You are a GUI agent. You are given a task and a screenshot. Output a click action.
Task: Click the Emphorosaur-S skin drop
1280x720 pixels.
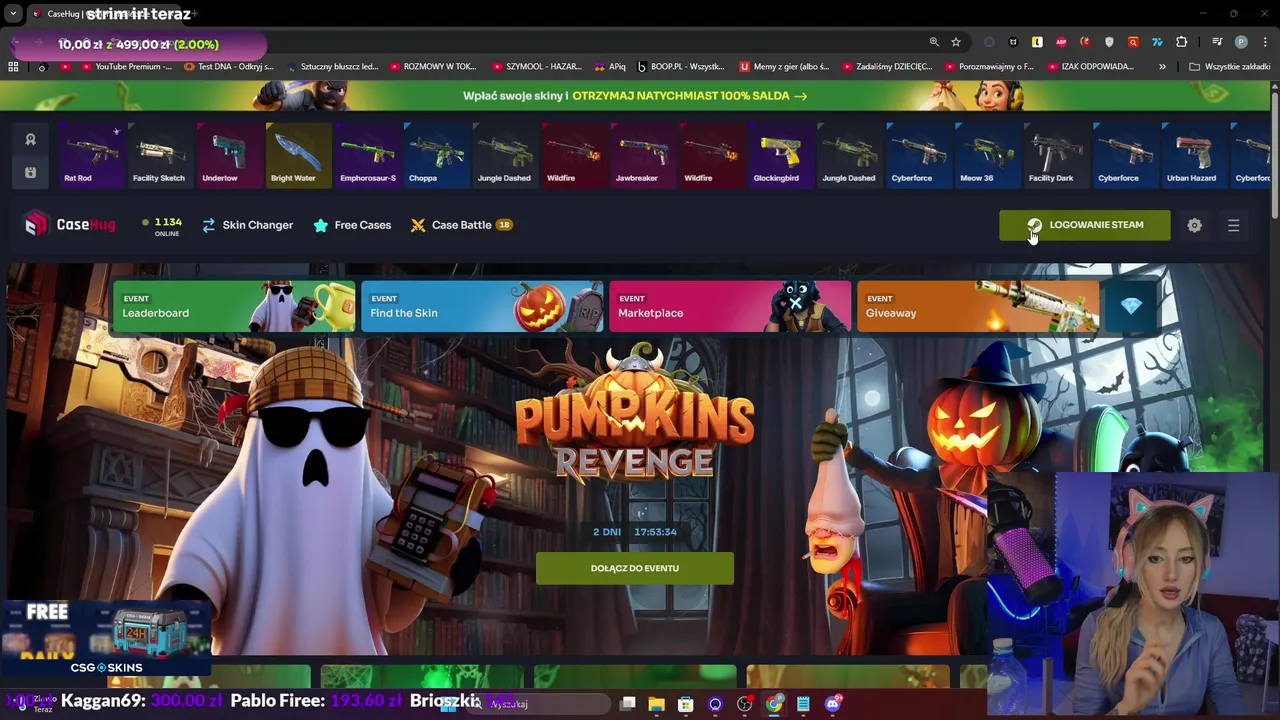click(x=366, y=155)
